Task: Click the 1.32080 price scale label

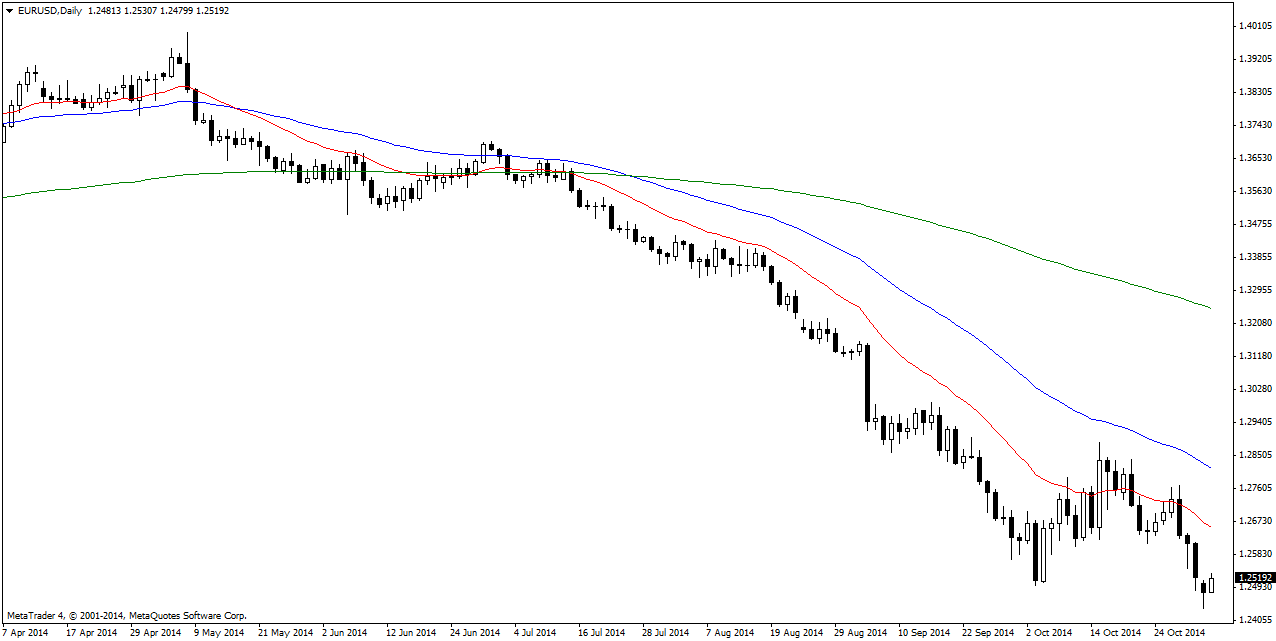Action: point(1254,323)
